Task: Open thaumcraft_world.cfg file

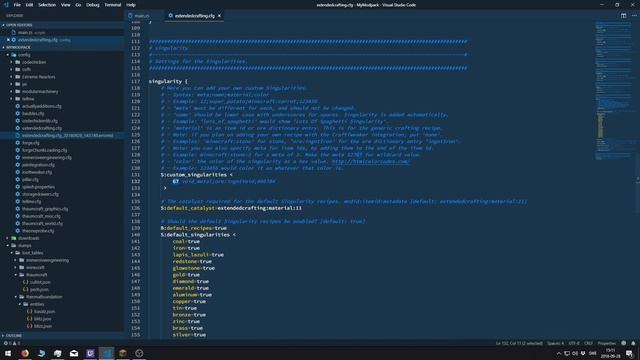Action: coord(42,224)
